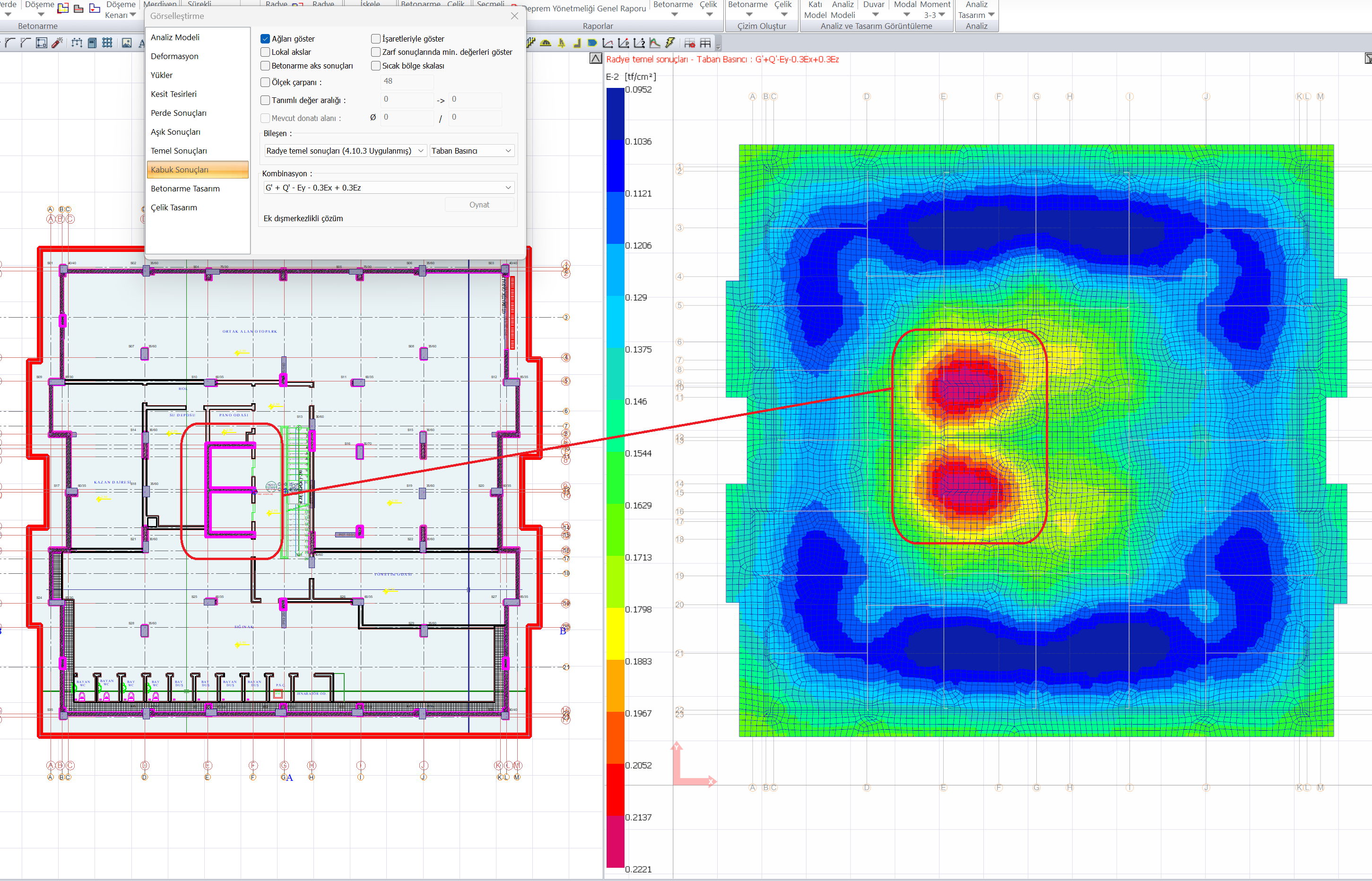
Task: Enable the Lokal akslar checkbox
Action: [265, 52]
